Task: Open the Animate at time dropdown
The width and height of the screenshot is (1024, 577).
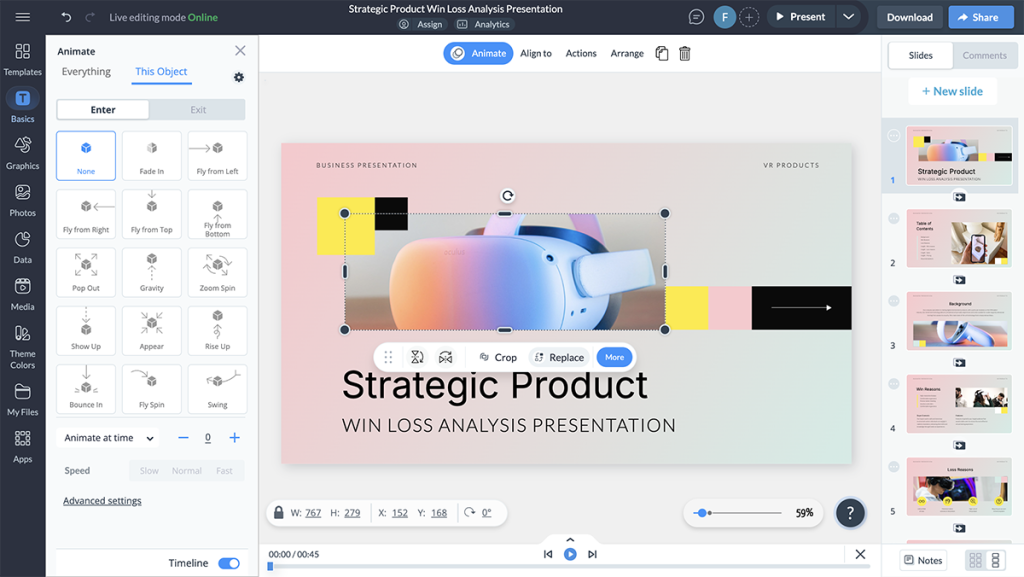Action: pos(107,437)
